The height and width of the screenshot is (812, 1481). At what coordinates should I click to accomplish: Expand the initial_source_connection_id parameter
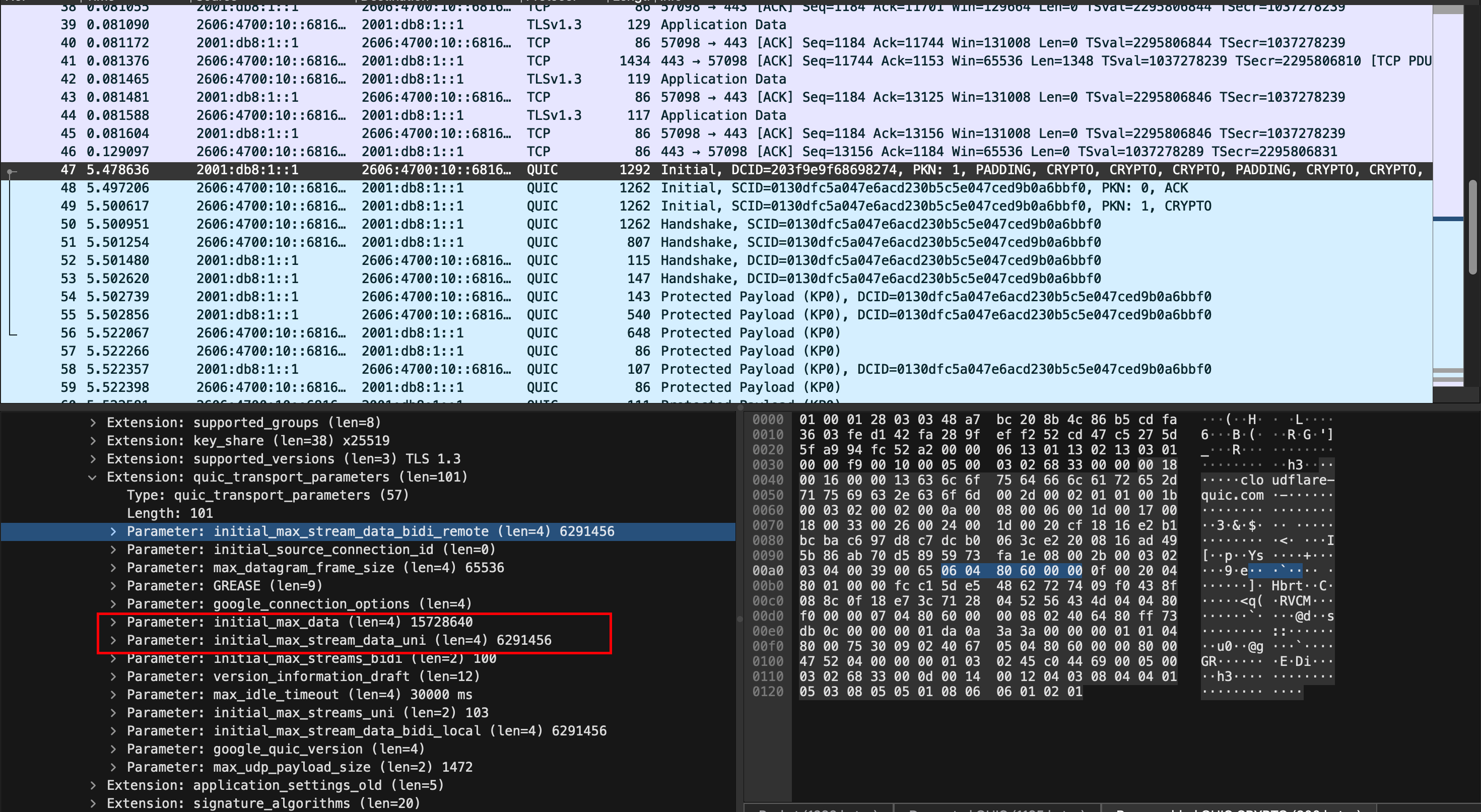(x=113, y=549)
